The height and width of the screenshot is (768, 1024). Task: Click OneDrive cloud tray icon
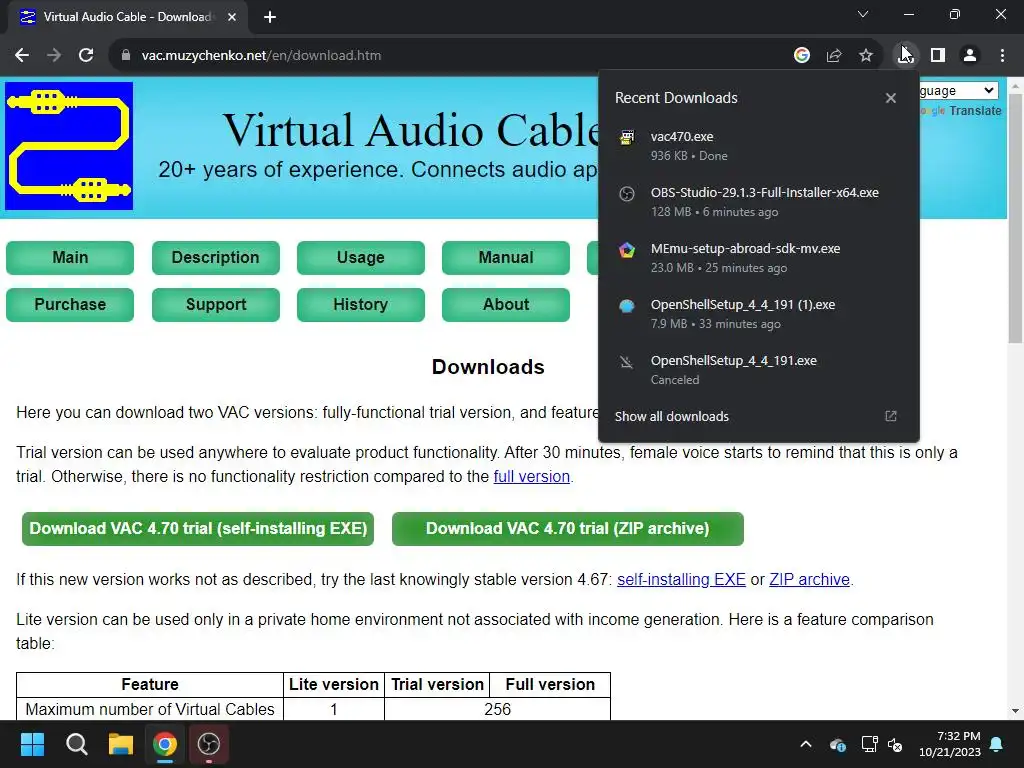838,744
